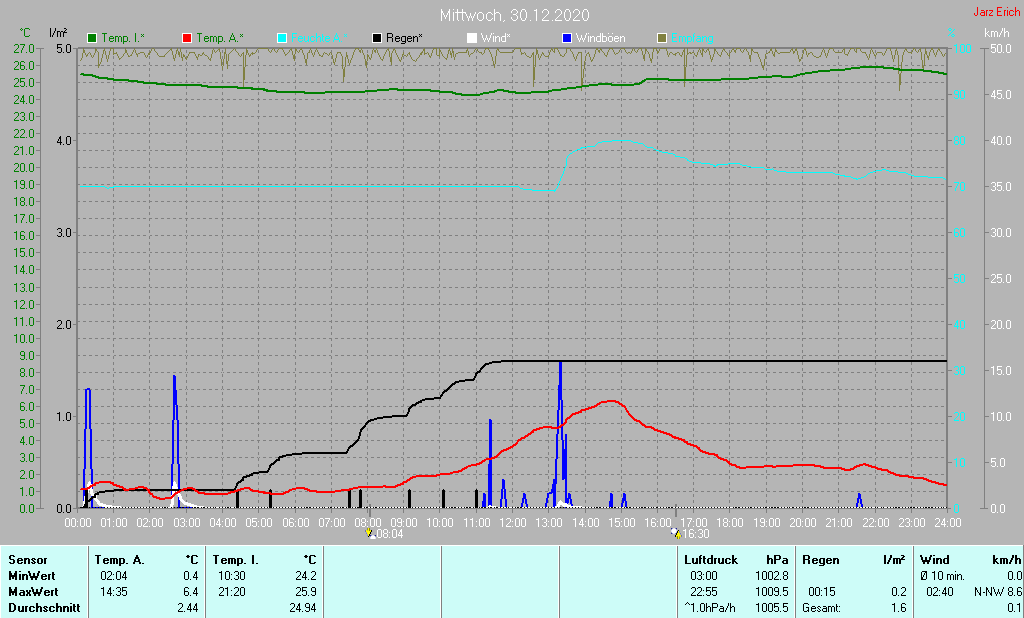The height and width of the screenshot is (618, 1024).
Task: Click the date title Mittwoch, 30.12.2020
Action: (514, 15)
